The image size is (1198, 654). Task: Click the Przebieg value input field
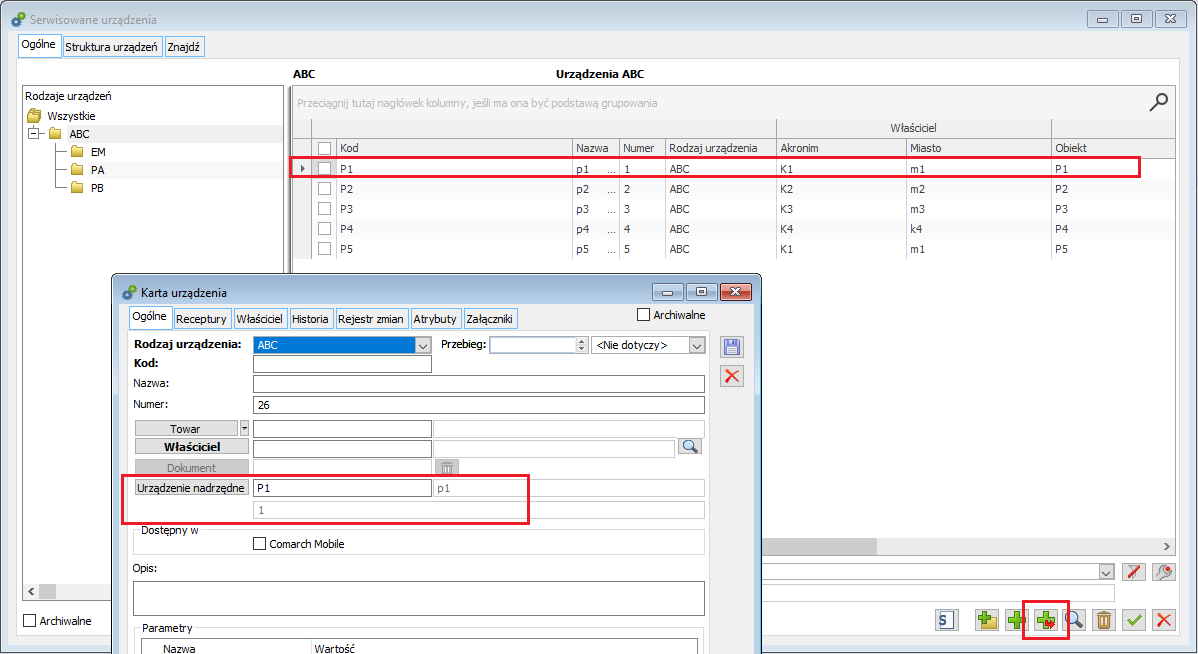click(533, 345)
